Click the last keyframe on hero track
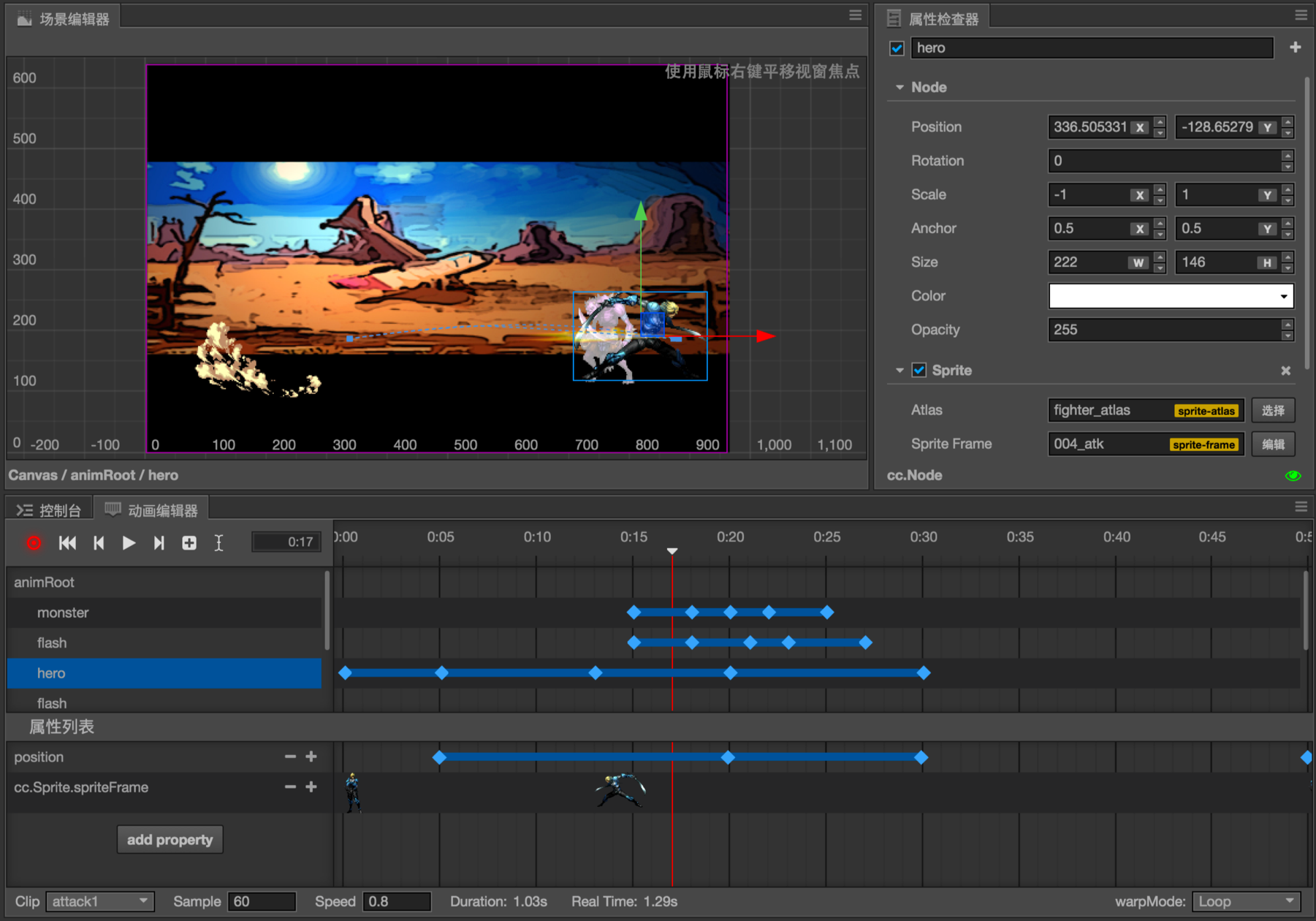1316x921 pixels. 924,673
